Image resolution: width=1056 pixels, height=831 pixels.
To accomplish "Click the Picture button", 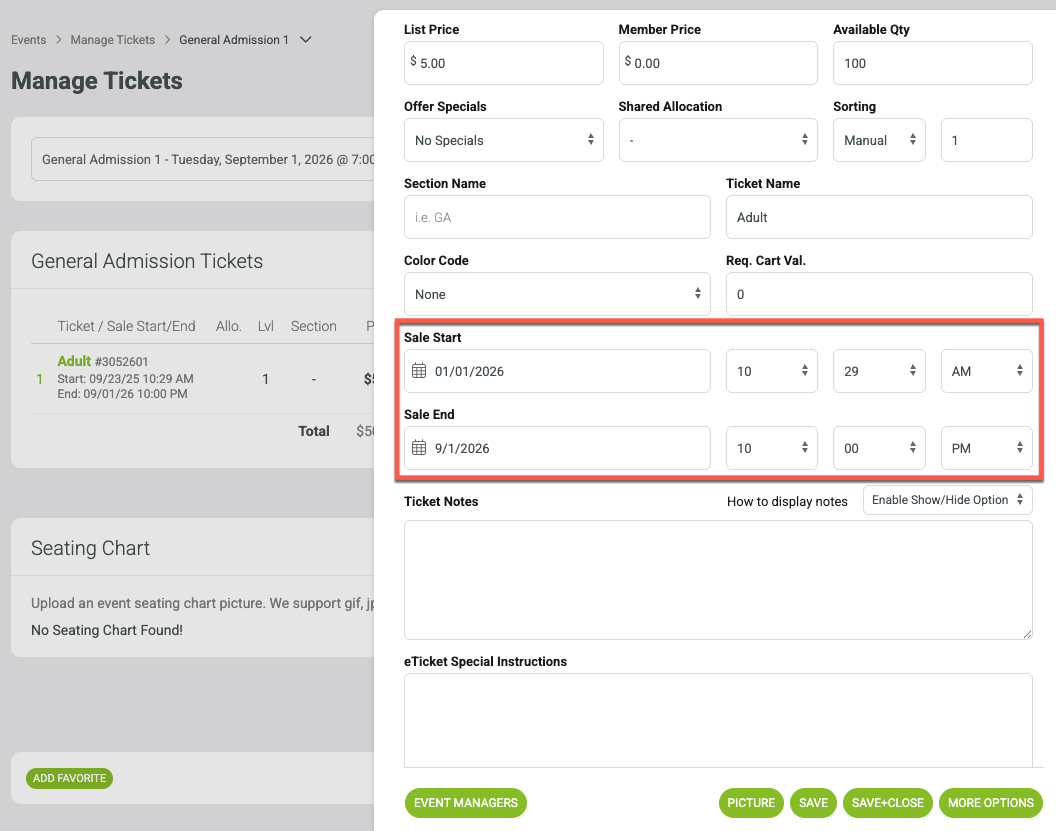I will click(751, 803).
